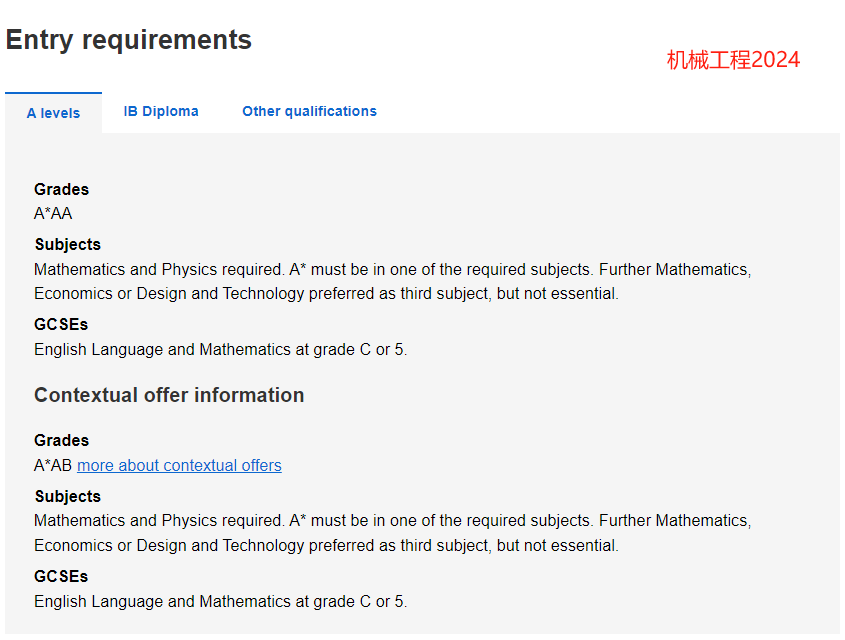Switch to the A levels tab
This screenshot has height=640, width=845.
point(53,113)
